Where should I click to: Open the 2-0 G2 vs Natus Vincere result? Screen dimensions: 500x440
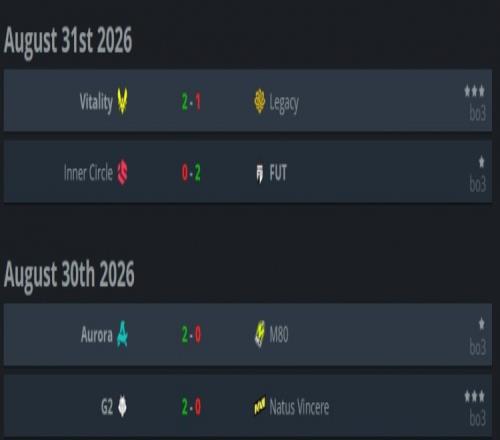[191, 407]
